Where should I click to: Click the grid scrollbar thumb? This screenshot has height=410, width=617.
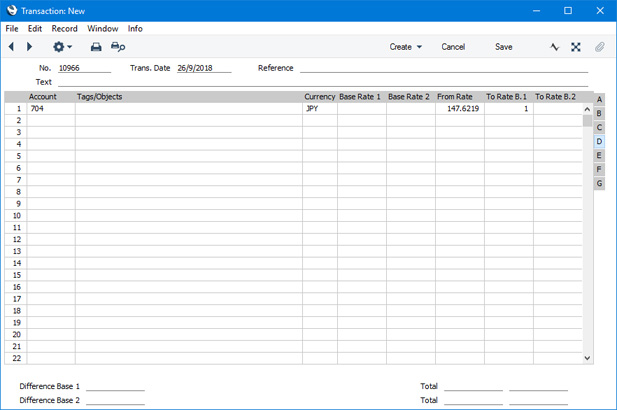(x=587, y=120)
